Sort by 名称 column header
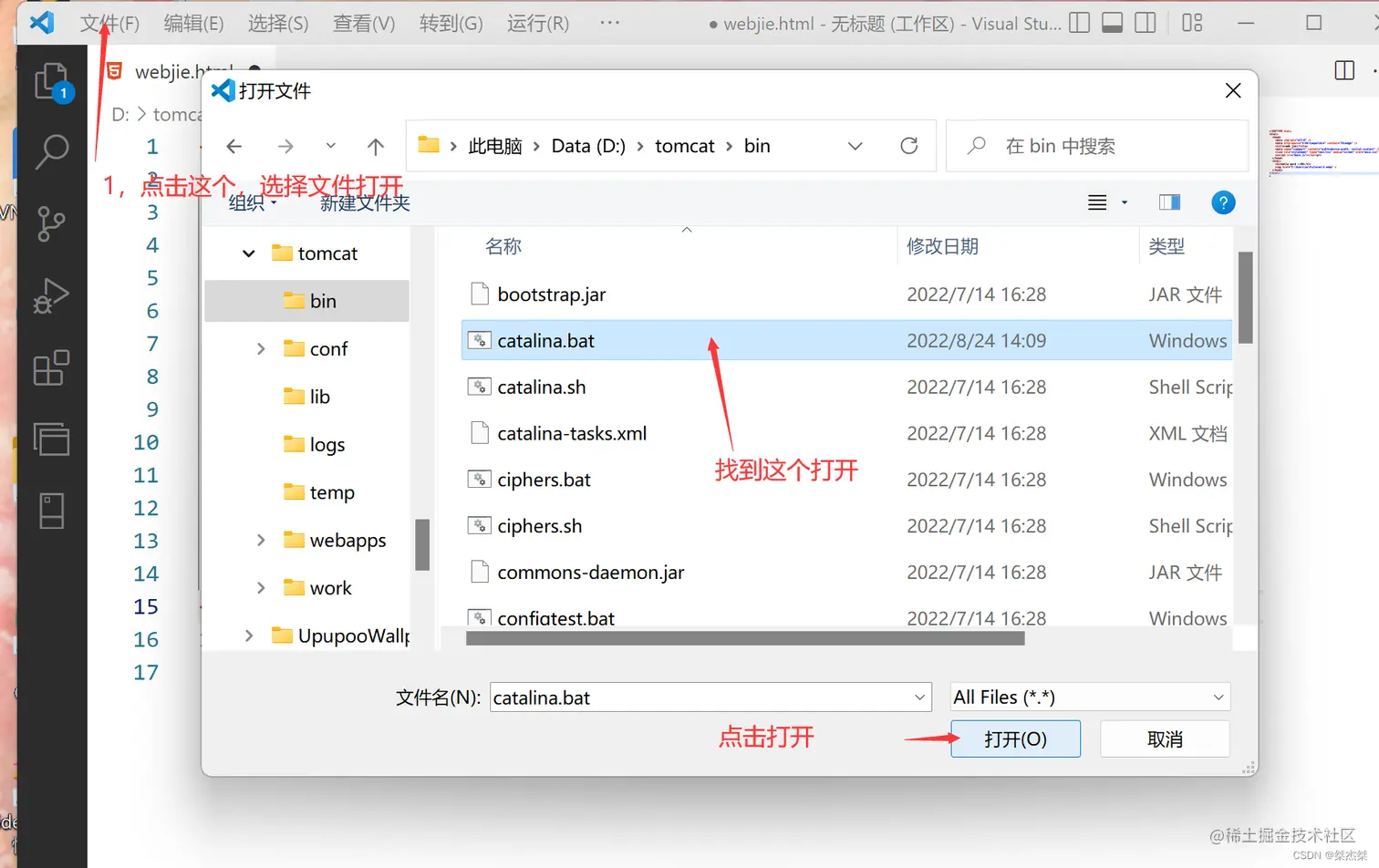 pyautogui.click(x=503, y=246)
